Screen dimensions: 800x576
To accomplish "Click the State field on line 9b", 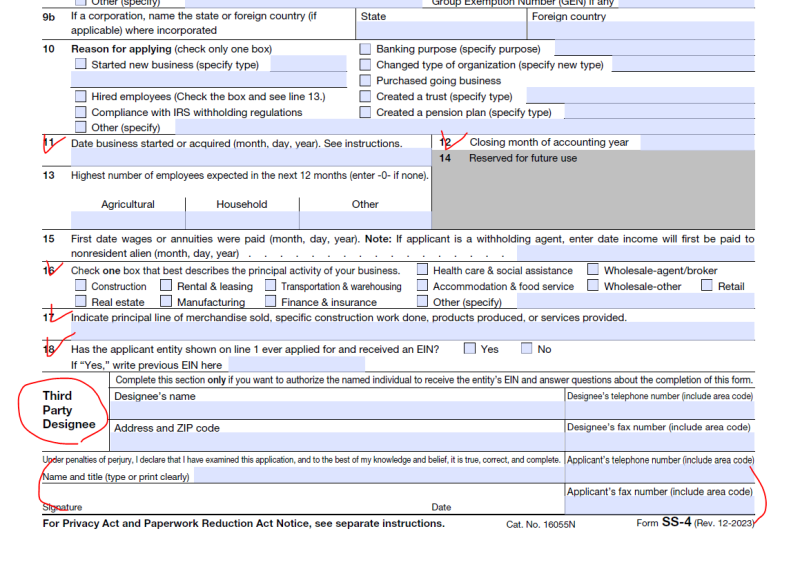I will pyautogui.click(x=441, y=31).
